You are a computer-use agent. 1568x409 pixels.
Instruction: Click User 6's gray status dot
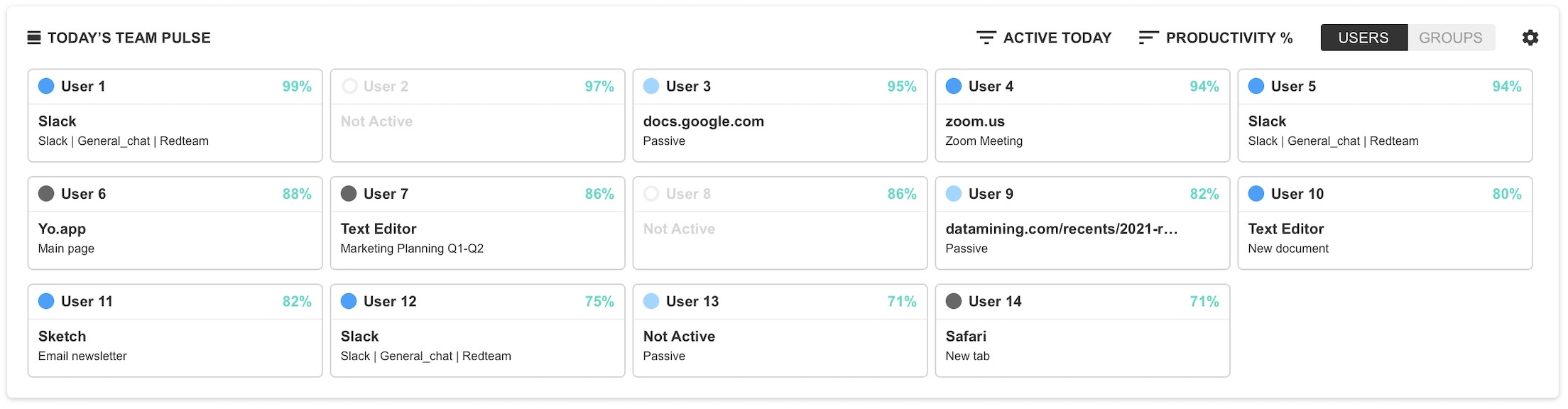click(x=46, y=194)
